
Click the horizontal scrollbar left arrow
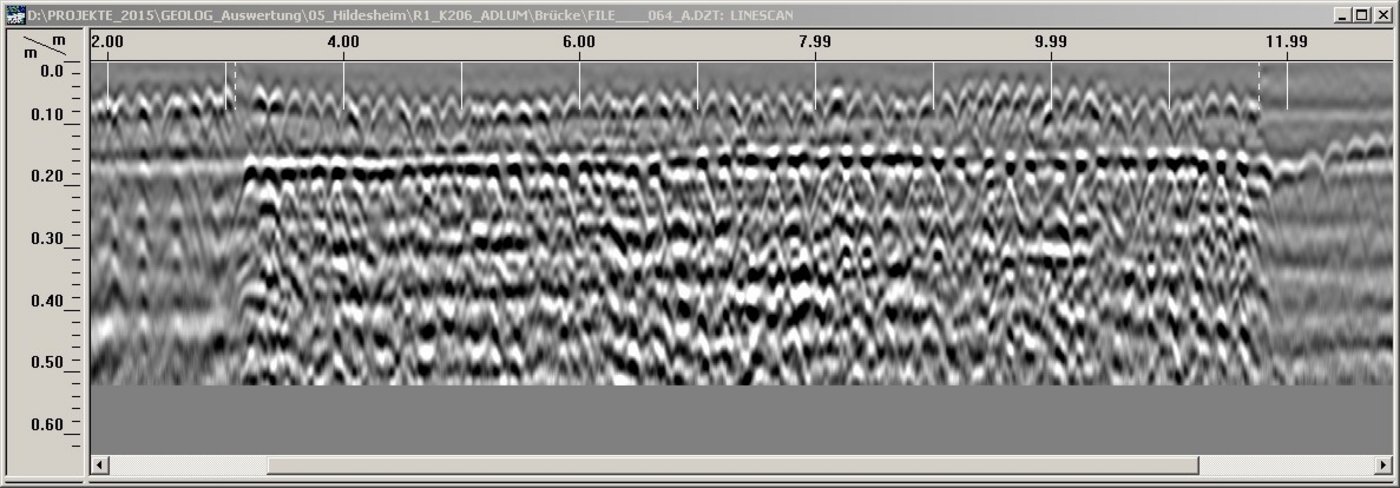99,465
